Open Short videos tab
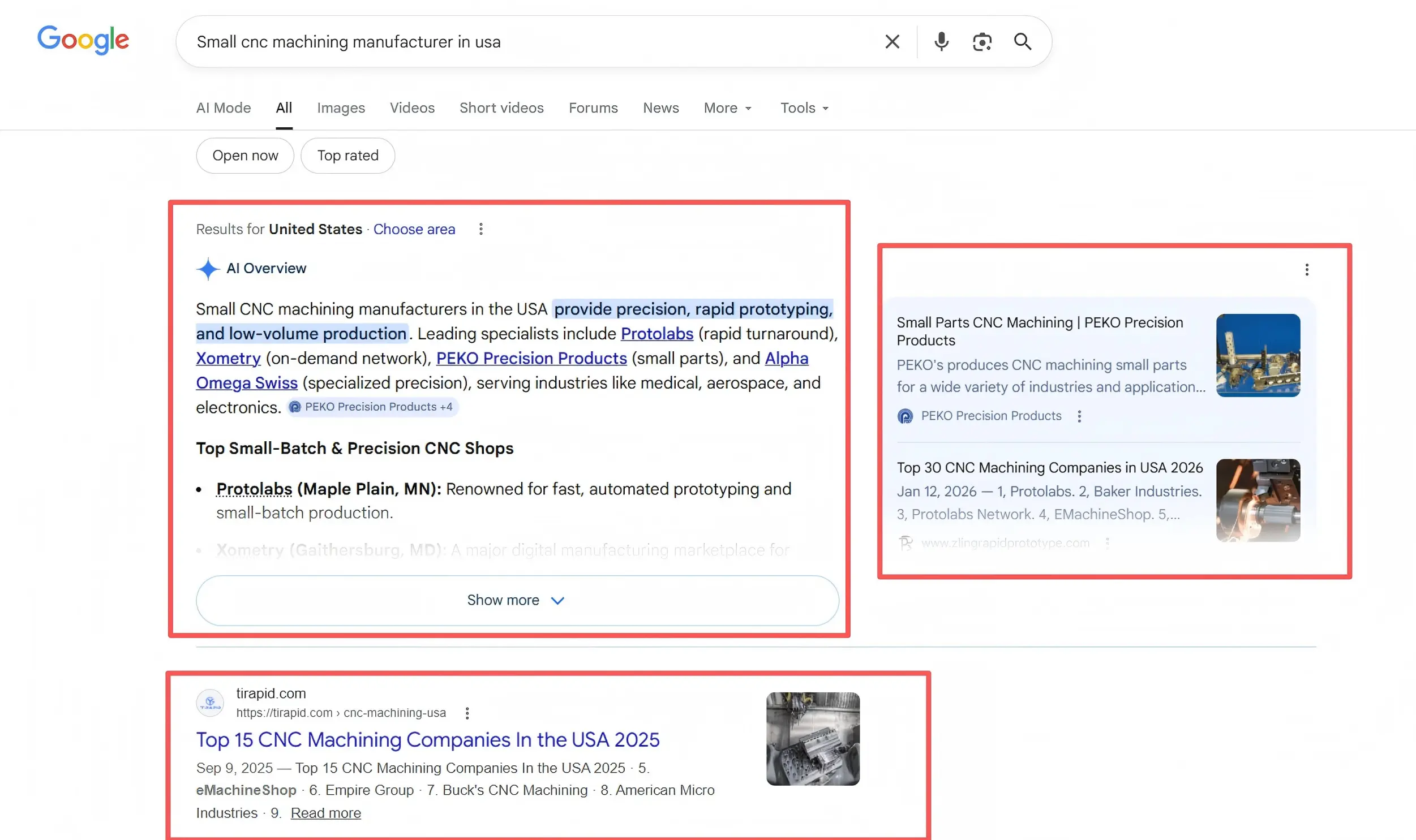This screenshot has width=1416, height=840. [x=501, y=107]
